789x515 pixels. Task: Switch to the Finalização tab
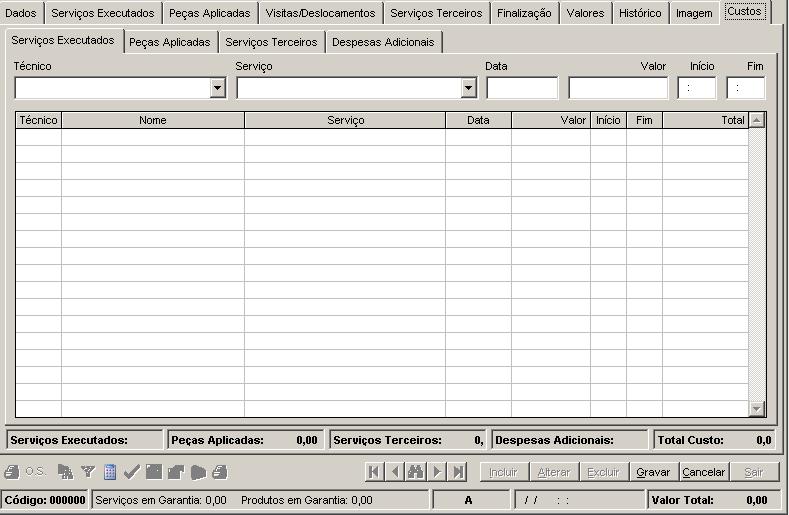(x=524, y=13)
